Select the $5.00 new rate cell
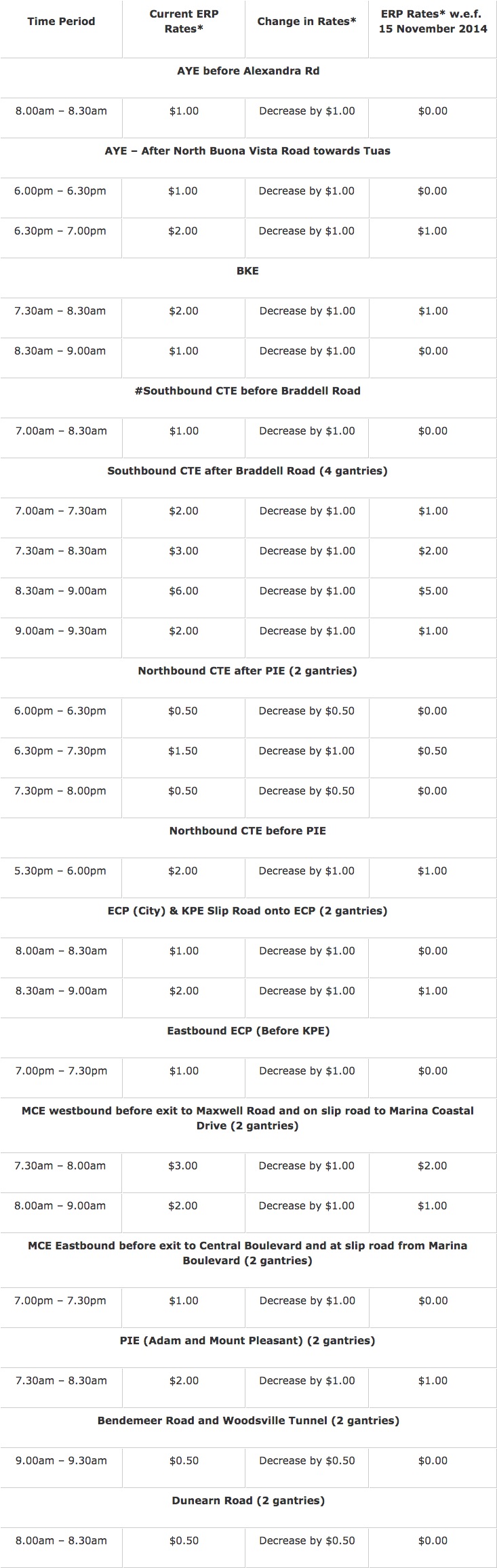This screenshot has height=1568, width=497. point(433,591)
